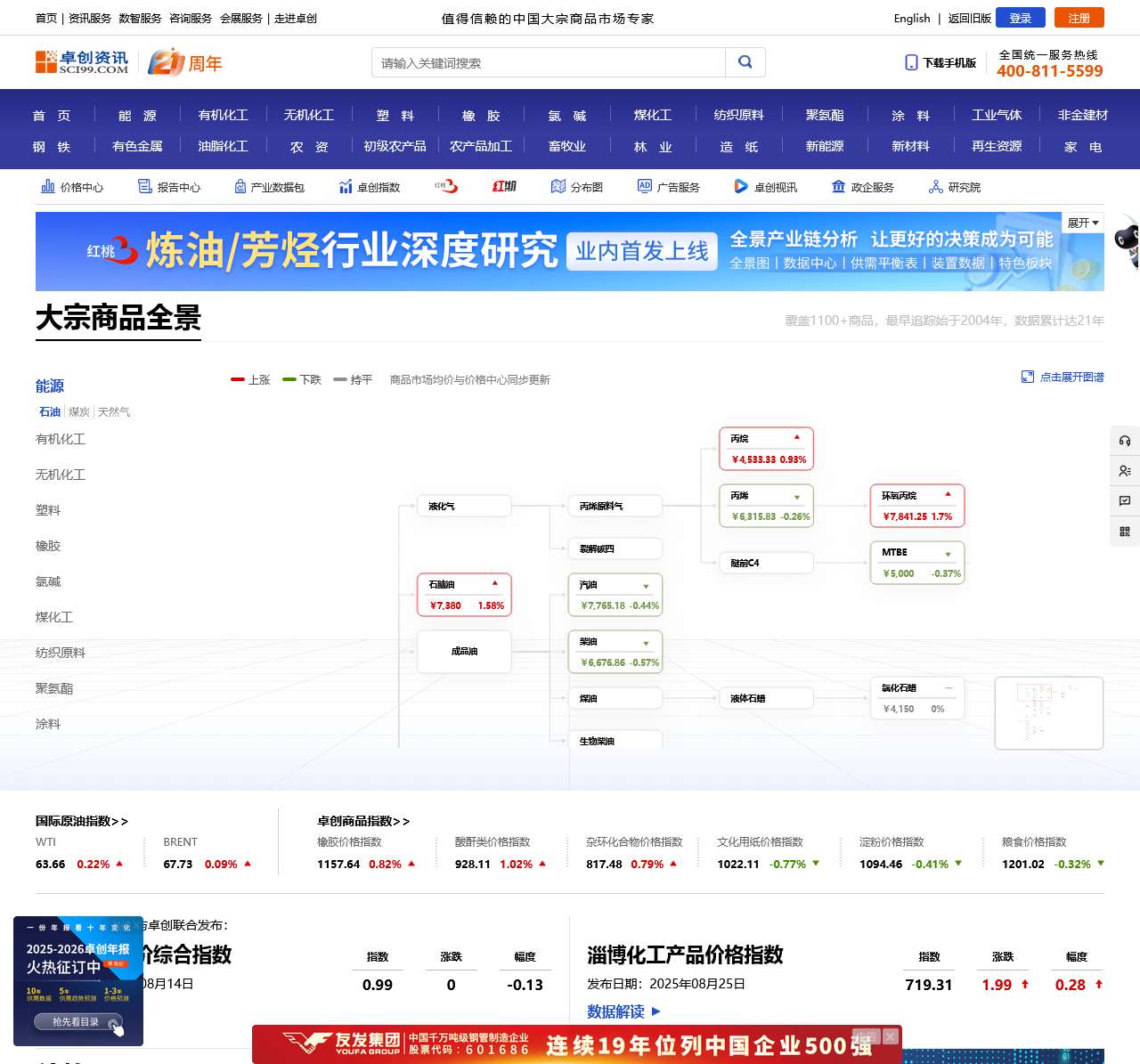Click the 广告服务 AD icon

671,187
